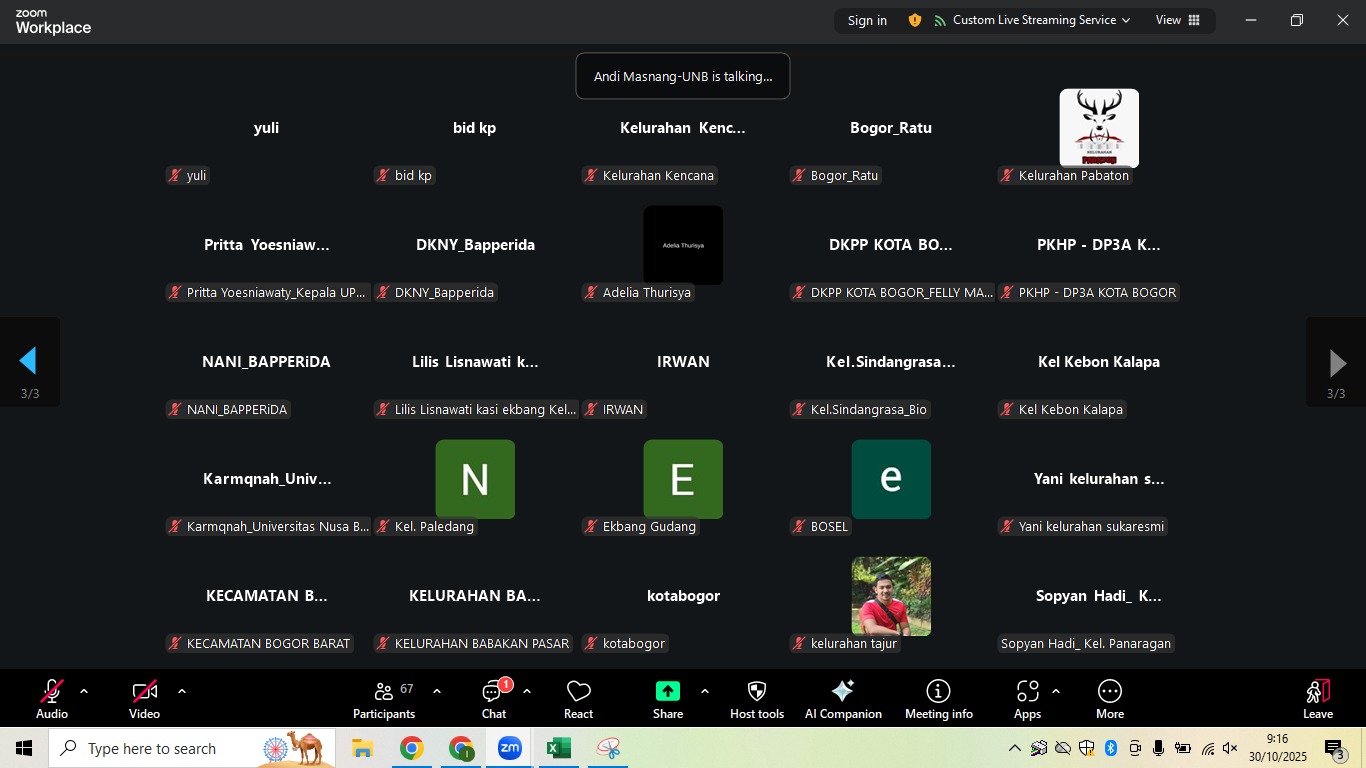Unmute microphone with the Audio button

click(x=52, y=699)
